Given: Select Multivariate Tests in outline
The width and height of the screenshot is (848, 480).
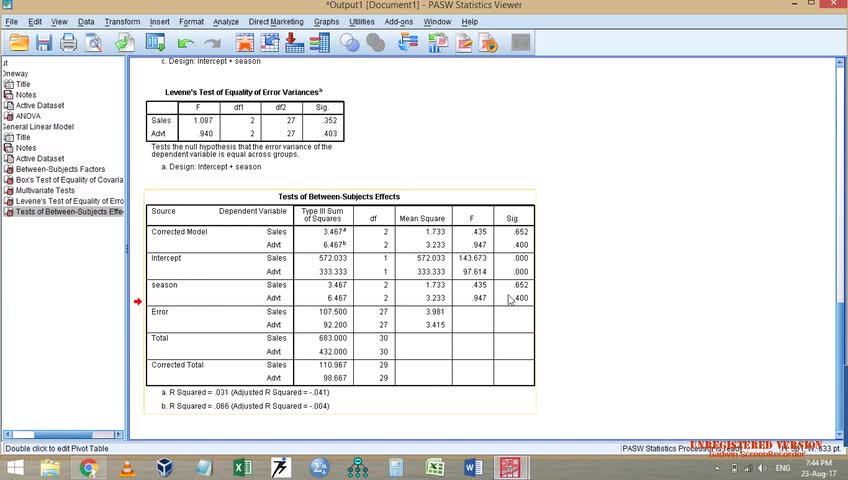Looking at the screenshot, I should (45, 190).
